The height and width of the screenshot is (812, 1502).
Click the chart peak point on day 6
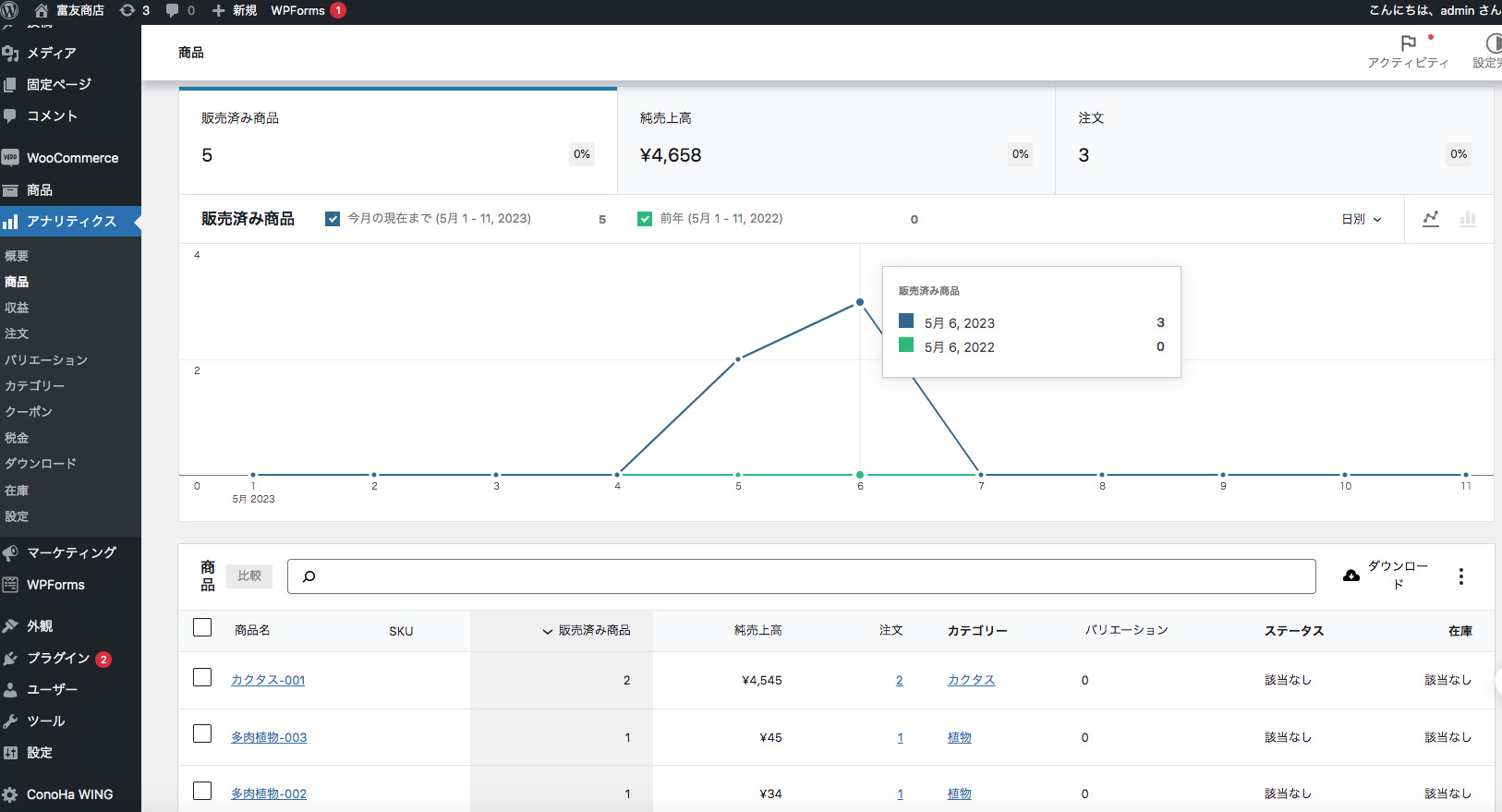point(860,302)
